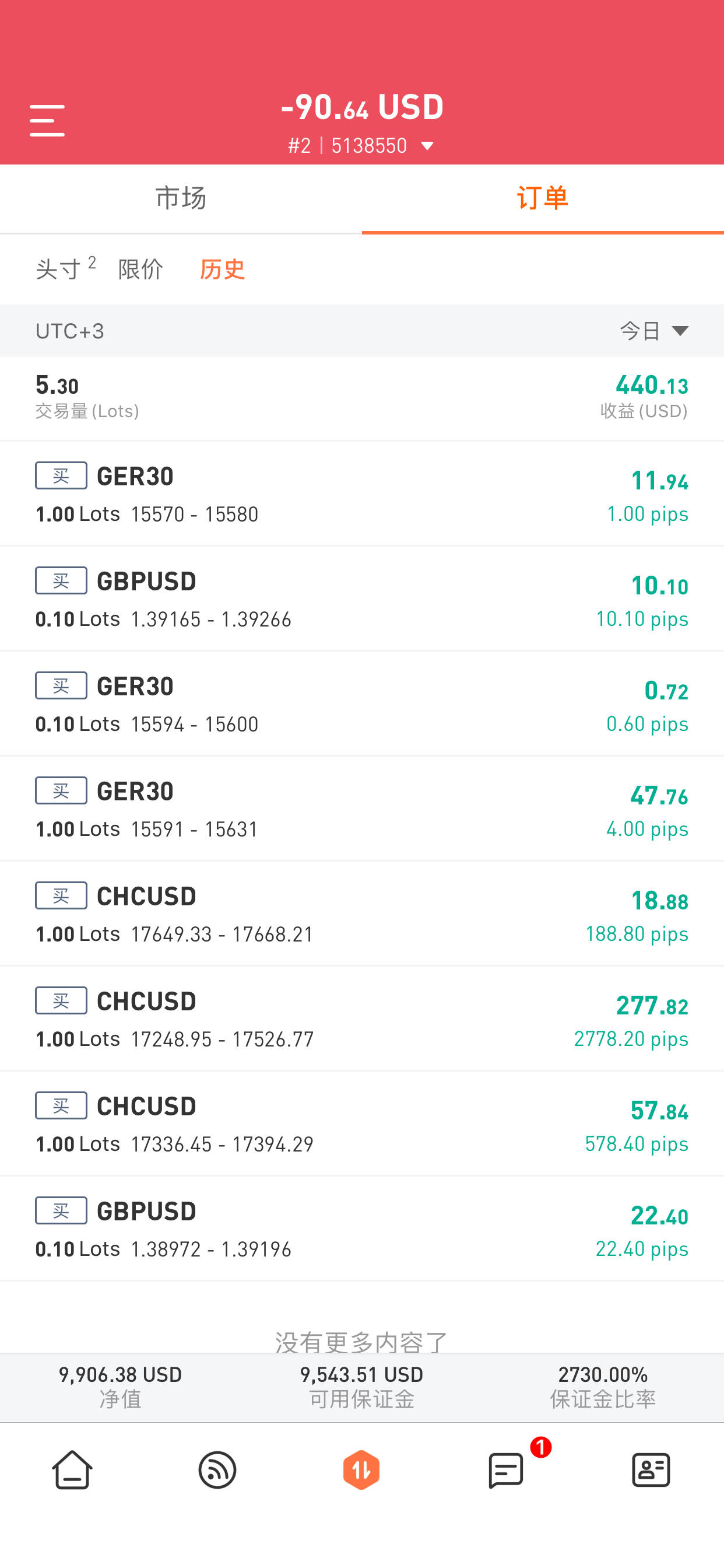Tap the -90.64 USD balance header

(362, 107)
